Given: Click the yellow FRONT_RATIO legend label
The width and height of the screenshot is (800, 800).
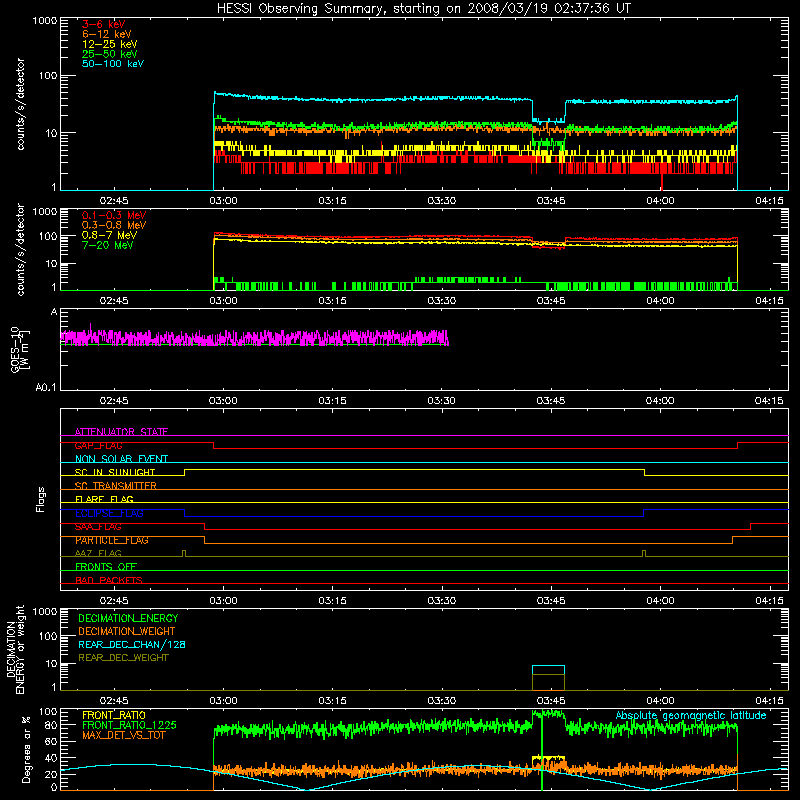Looking at the screenshot, I should pos(114,715).
